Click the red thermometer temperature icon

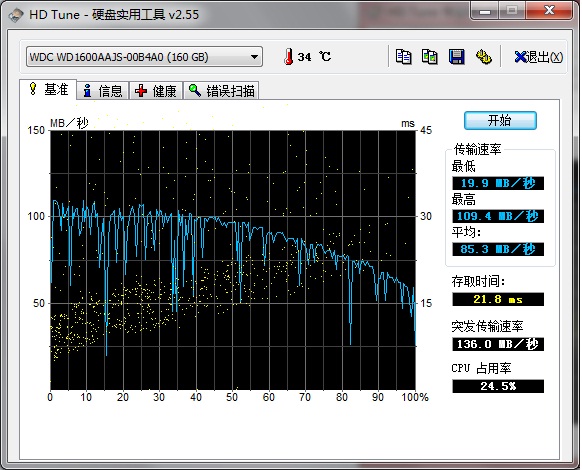pos(288,57)
